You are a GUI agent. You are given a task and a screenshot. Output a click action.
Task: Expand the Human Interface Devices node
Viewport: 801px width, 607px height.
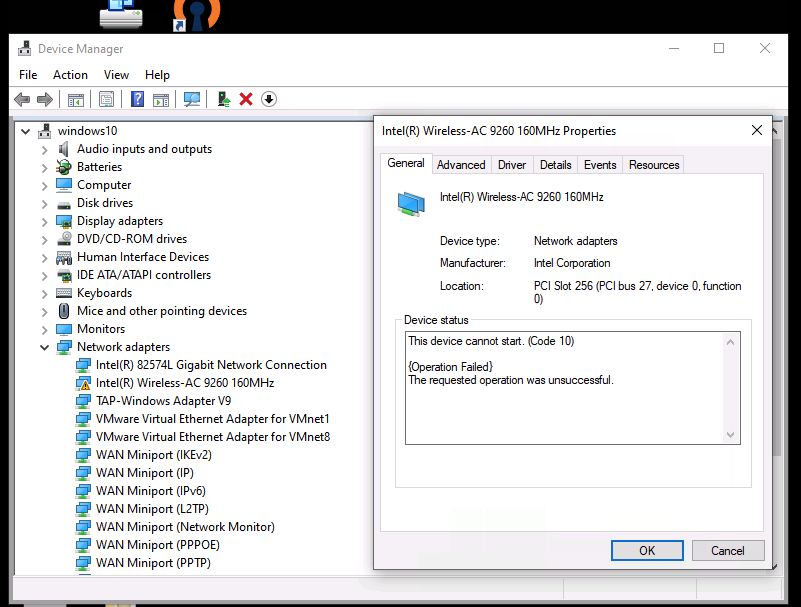click(44, 258)
